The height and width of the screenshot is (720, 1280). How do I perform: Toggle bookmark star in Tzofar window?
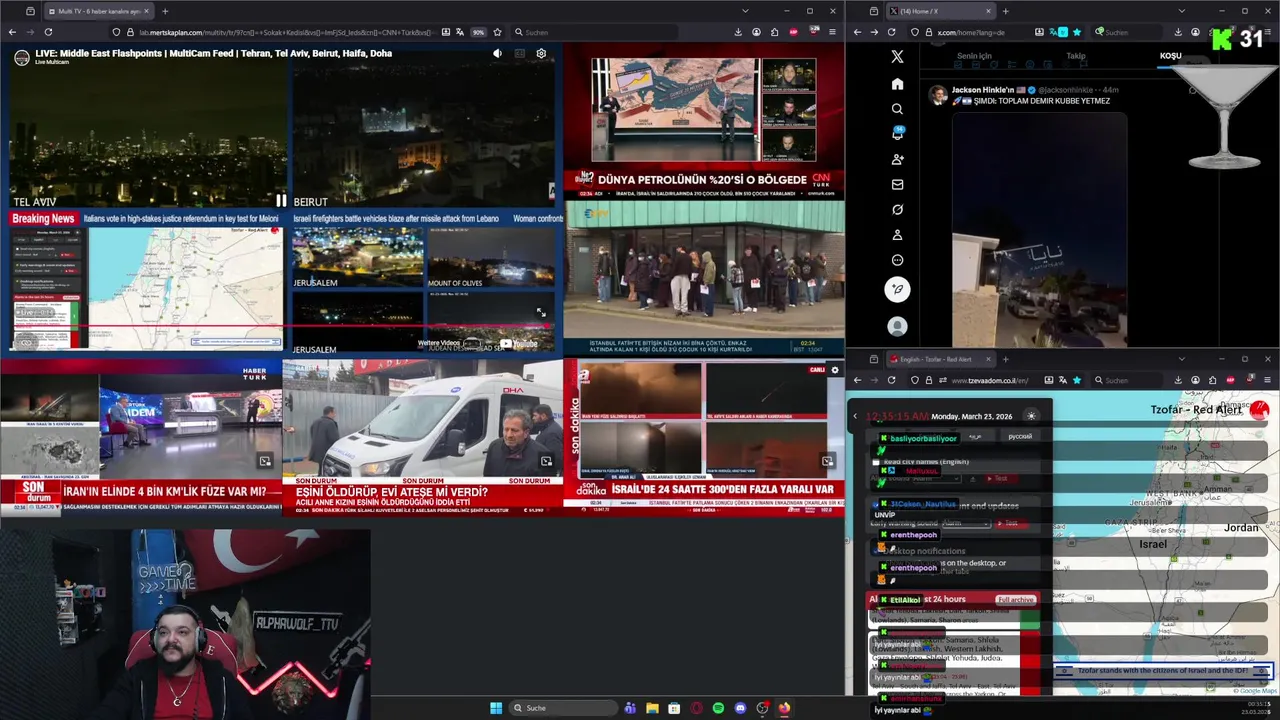click(x=1077, y=380)
